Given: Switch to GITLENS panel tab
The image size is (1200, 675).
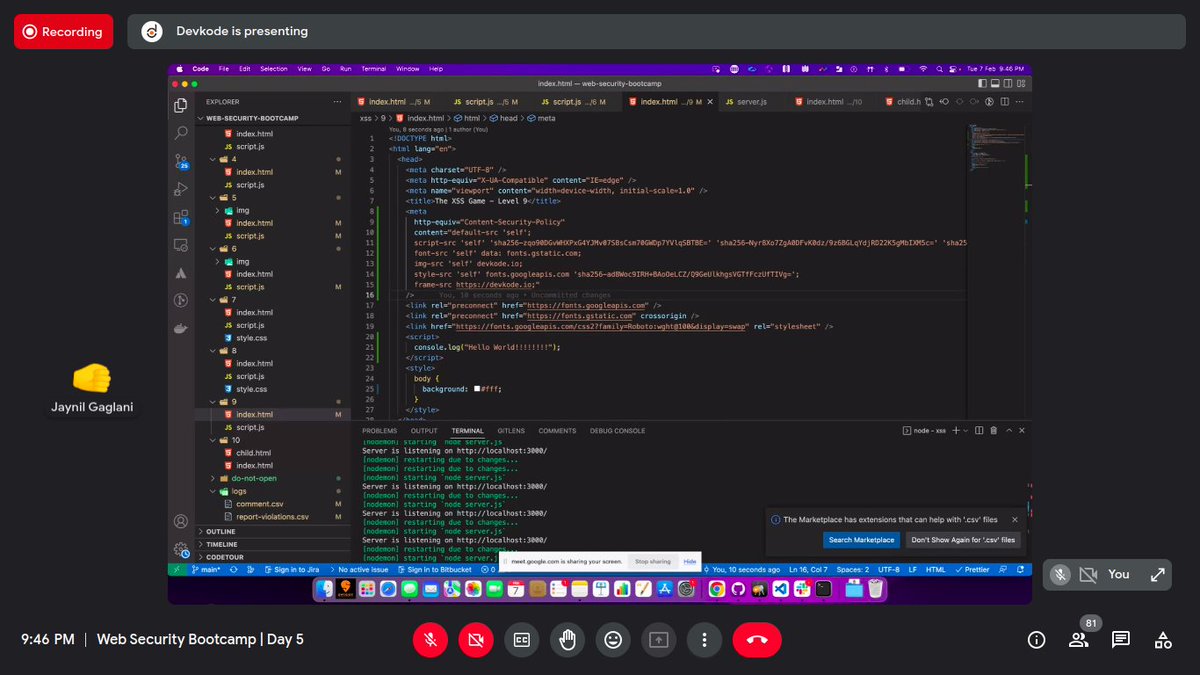Looking at the screenshot, I should pyautogui.click(x=511, y=431).
